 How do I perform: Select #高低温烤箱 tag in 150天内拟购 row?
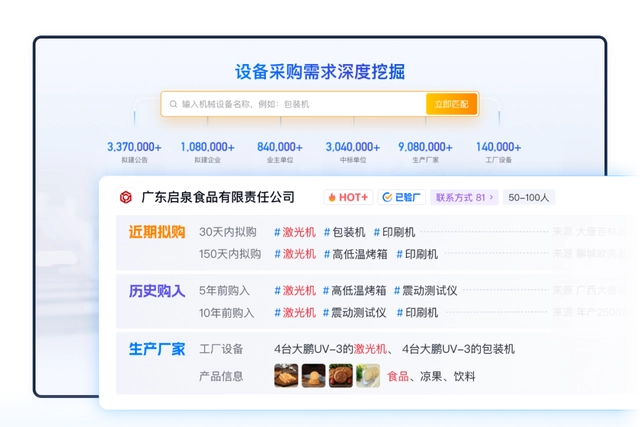pyautogui.click(x=356, y=254)
